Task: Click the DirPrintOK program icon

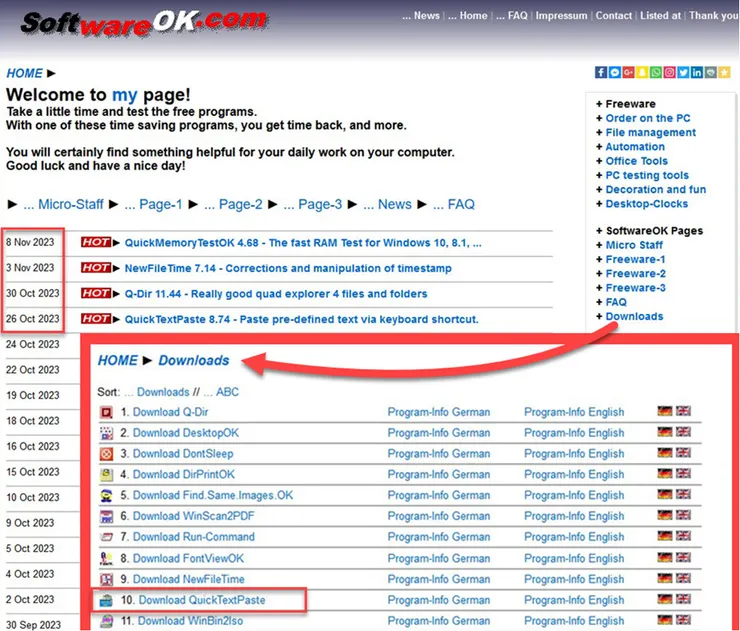Action: click(x=106, y=475)
